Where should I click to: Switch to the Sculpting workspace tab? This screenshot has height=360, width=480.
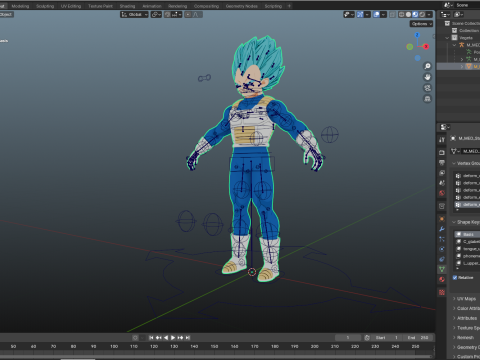tap(45, 6)
